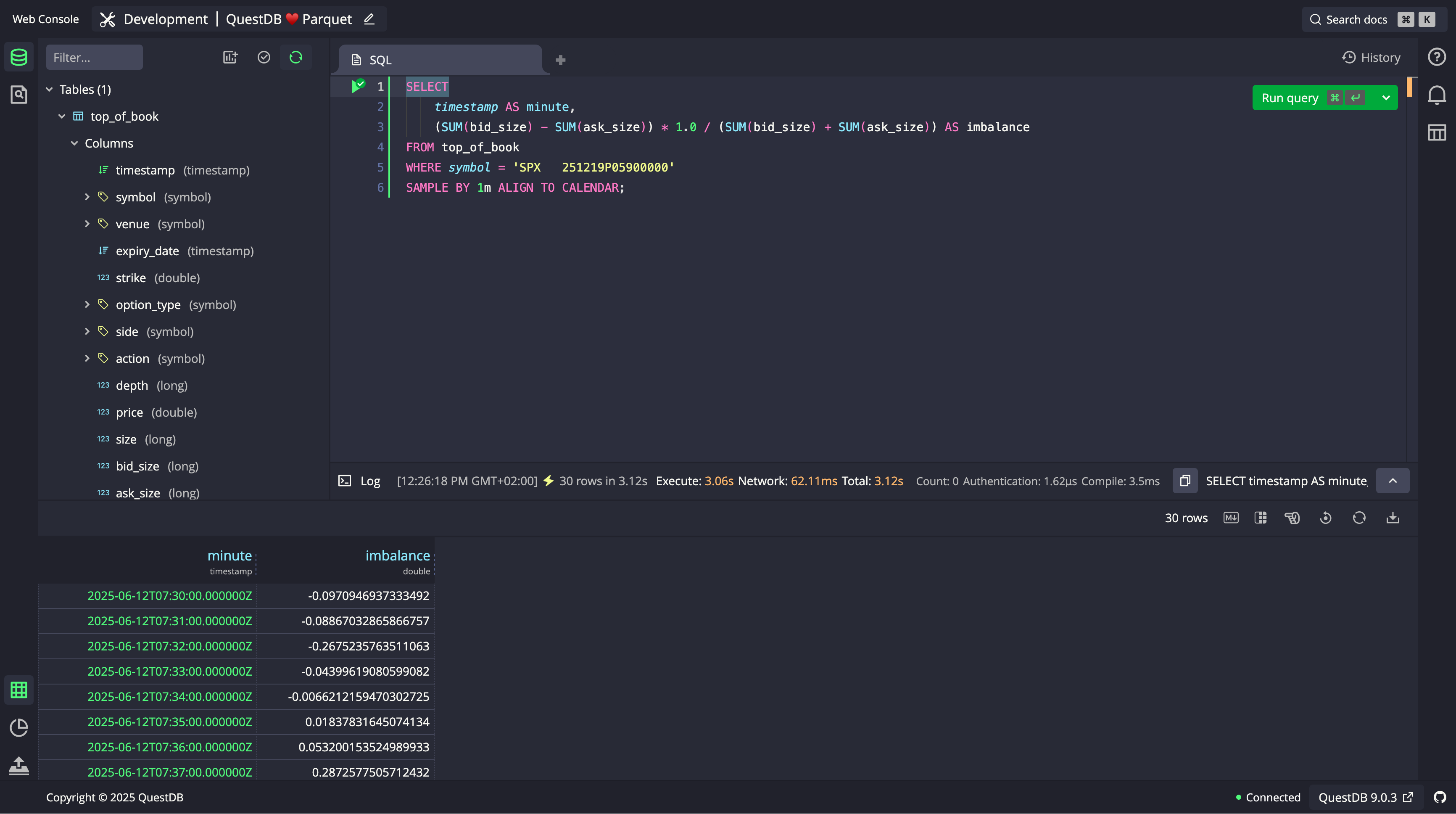The width and height of the screenshot is (1456, 814).
Task: Click the Development tools icon
Action: point(107,19)
